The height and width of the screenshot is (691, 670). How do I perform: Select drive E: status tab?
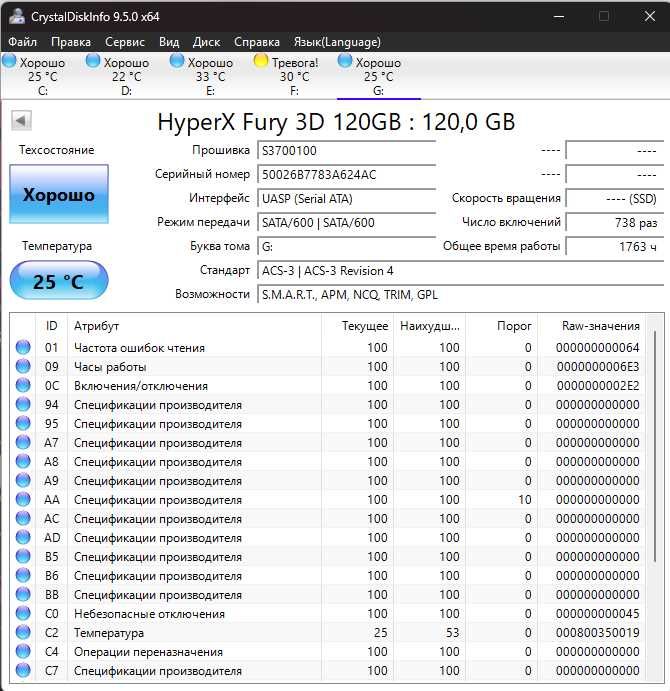210,76
